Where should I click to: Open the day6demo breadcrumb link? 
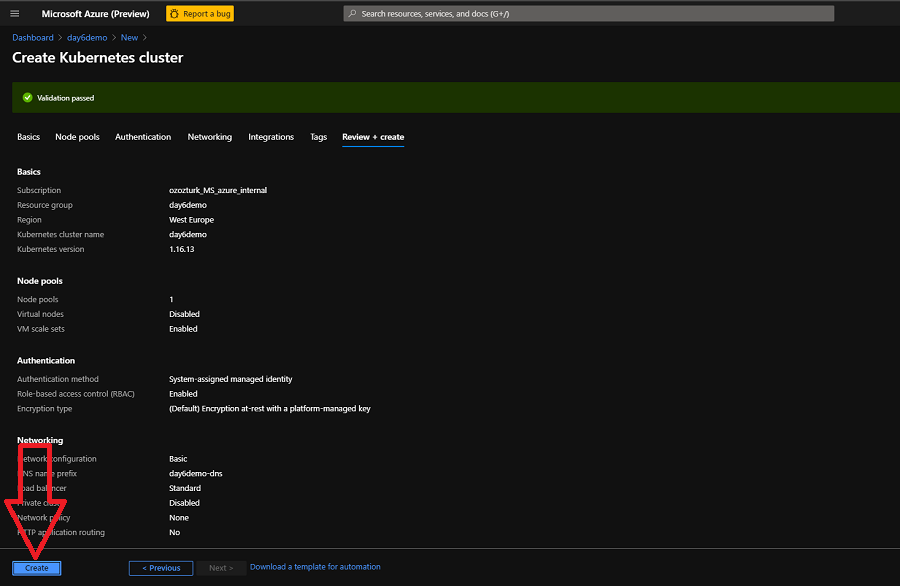(x=87, y=38)
